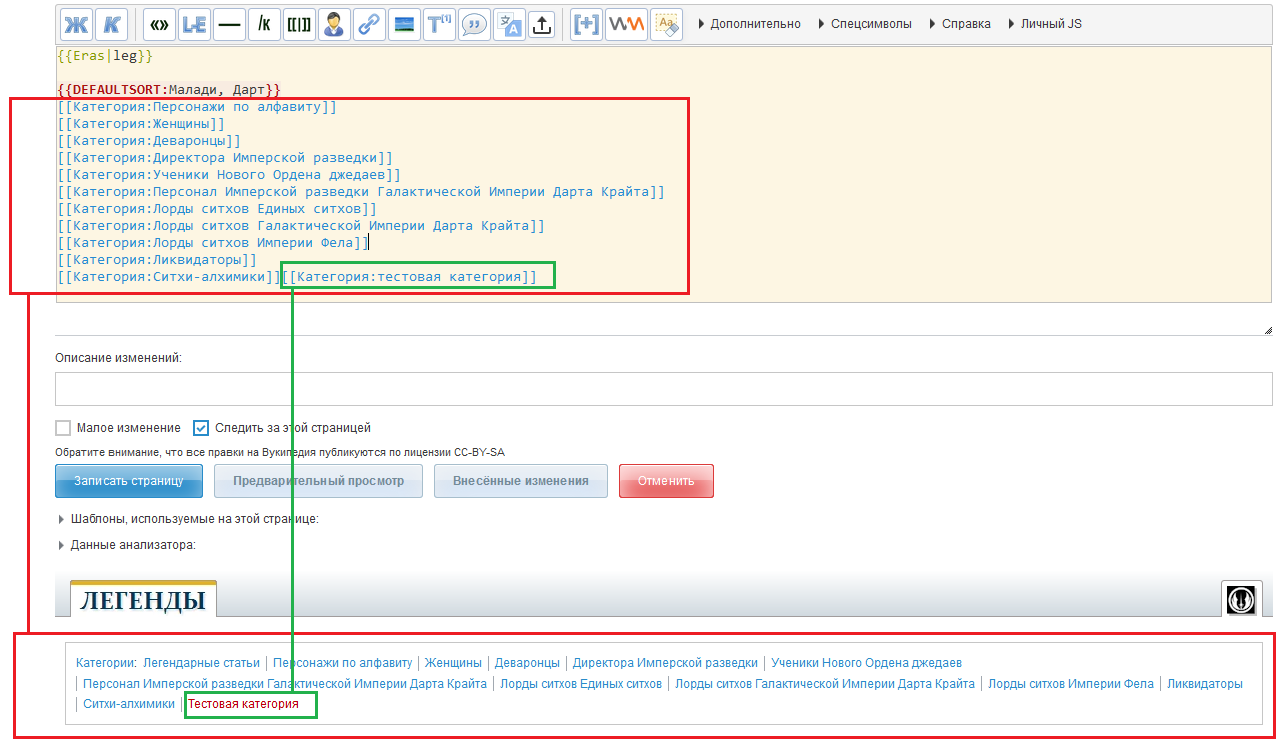The height and width of the screenshot is (749, 1284).
Task: Click [[Категория:Персонажи по алфавиту]] editor line
Action: point(197,107)
